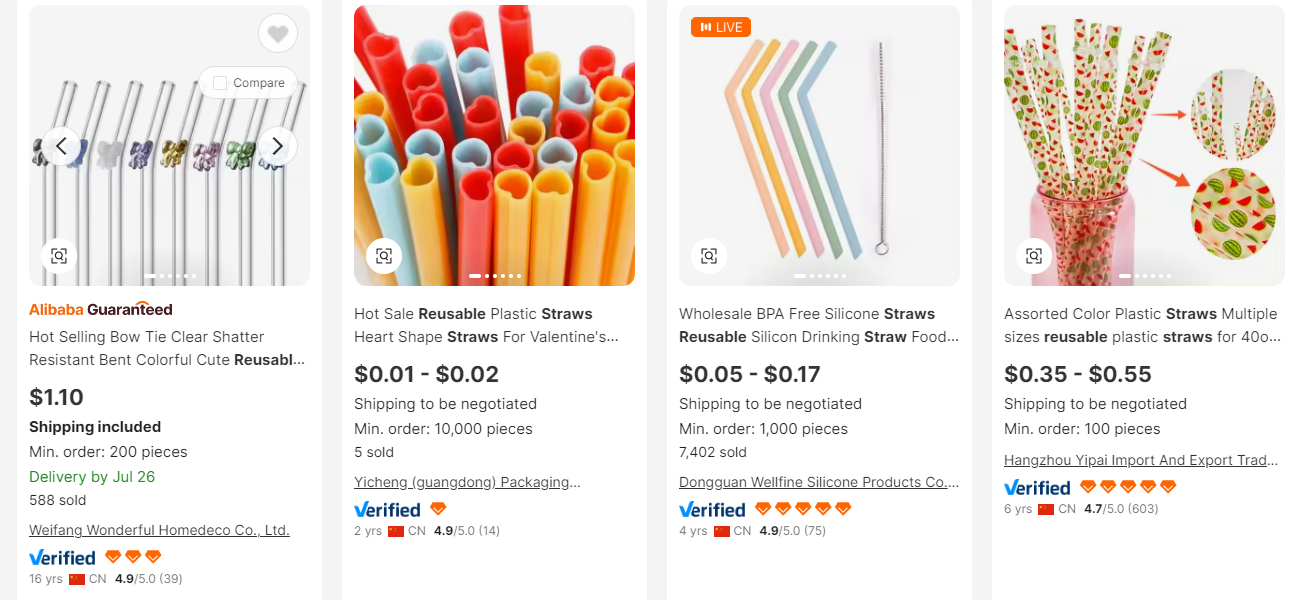Viewport: 1293px width, 600px height.
Task: Click the Verified badge under Dongguan Wellfine supplier
Action: (712, 509)
